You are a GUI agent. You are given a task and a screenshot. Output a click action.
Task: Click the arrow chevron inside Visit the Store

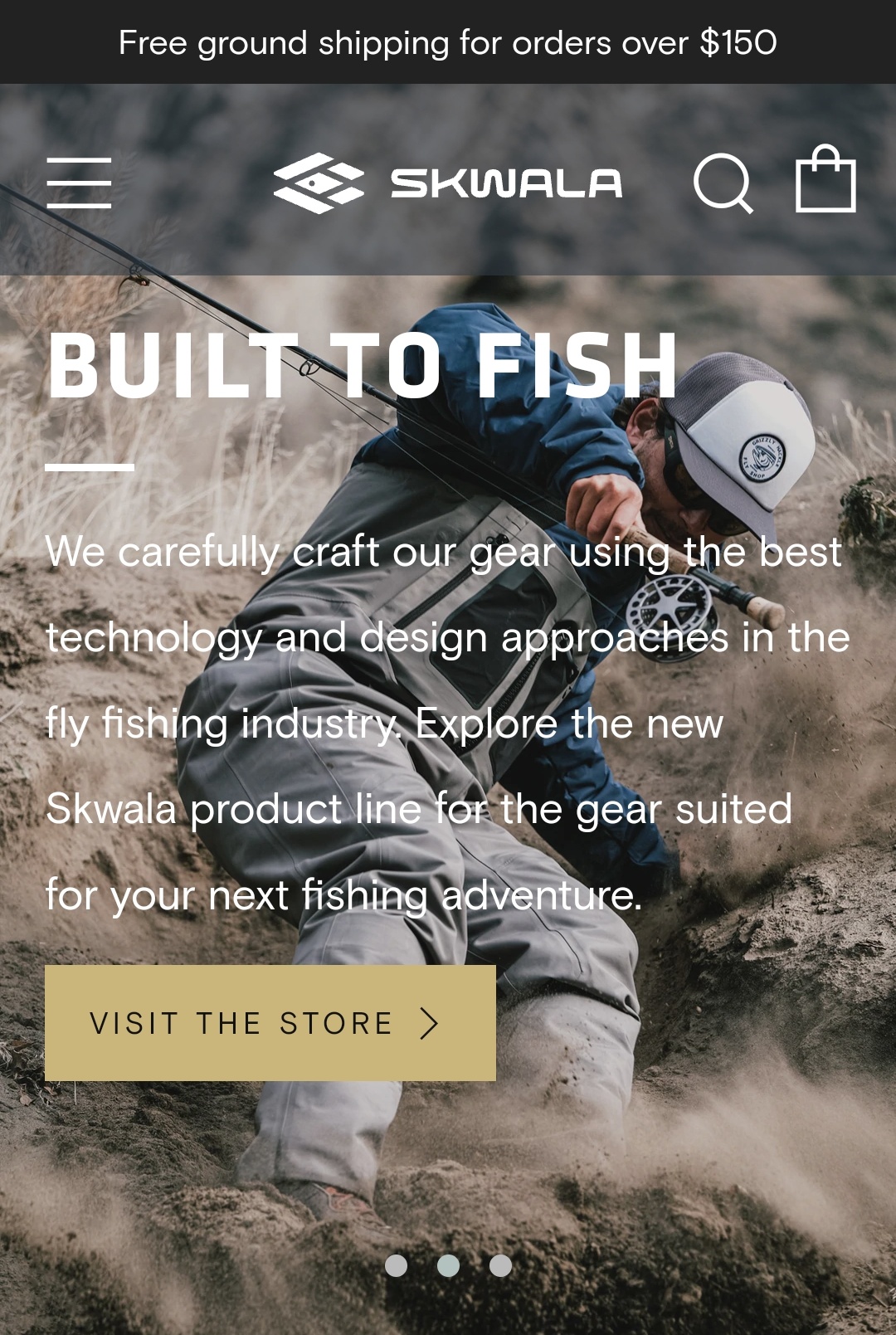[429, 1023]
